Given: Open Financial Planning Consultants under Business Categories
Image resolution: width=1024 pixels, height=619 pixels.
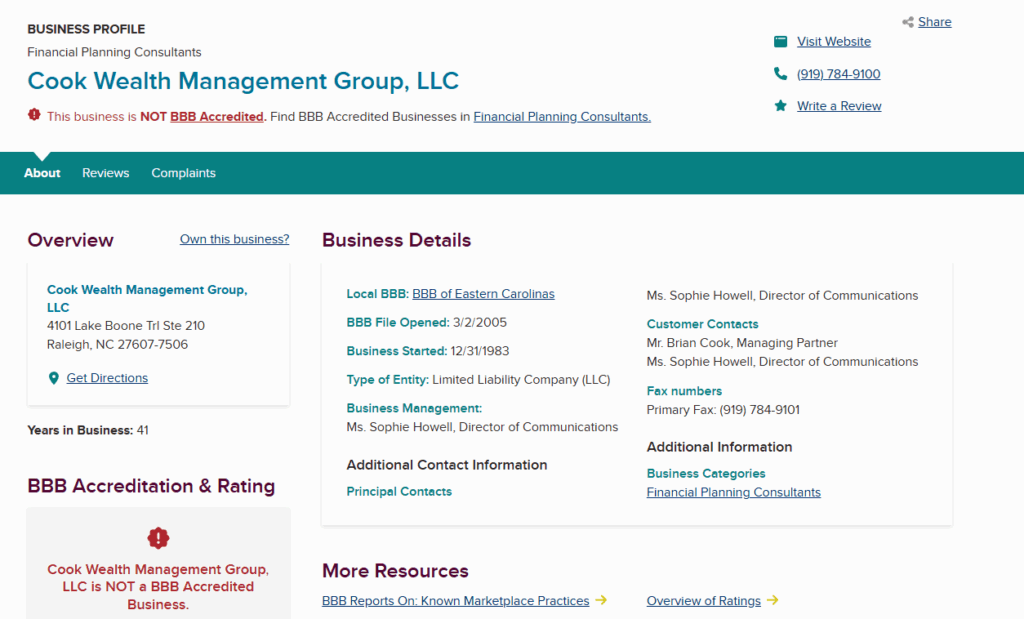Looking at the screenshot, I should click(x=733, y=492).
